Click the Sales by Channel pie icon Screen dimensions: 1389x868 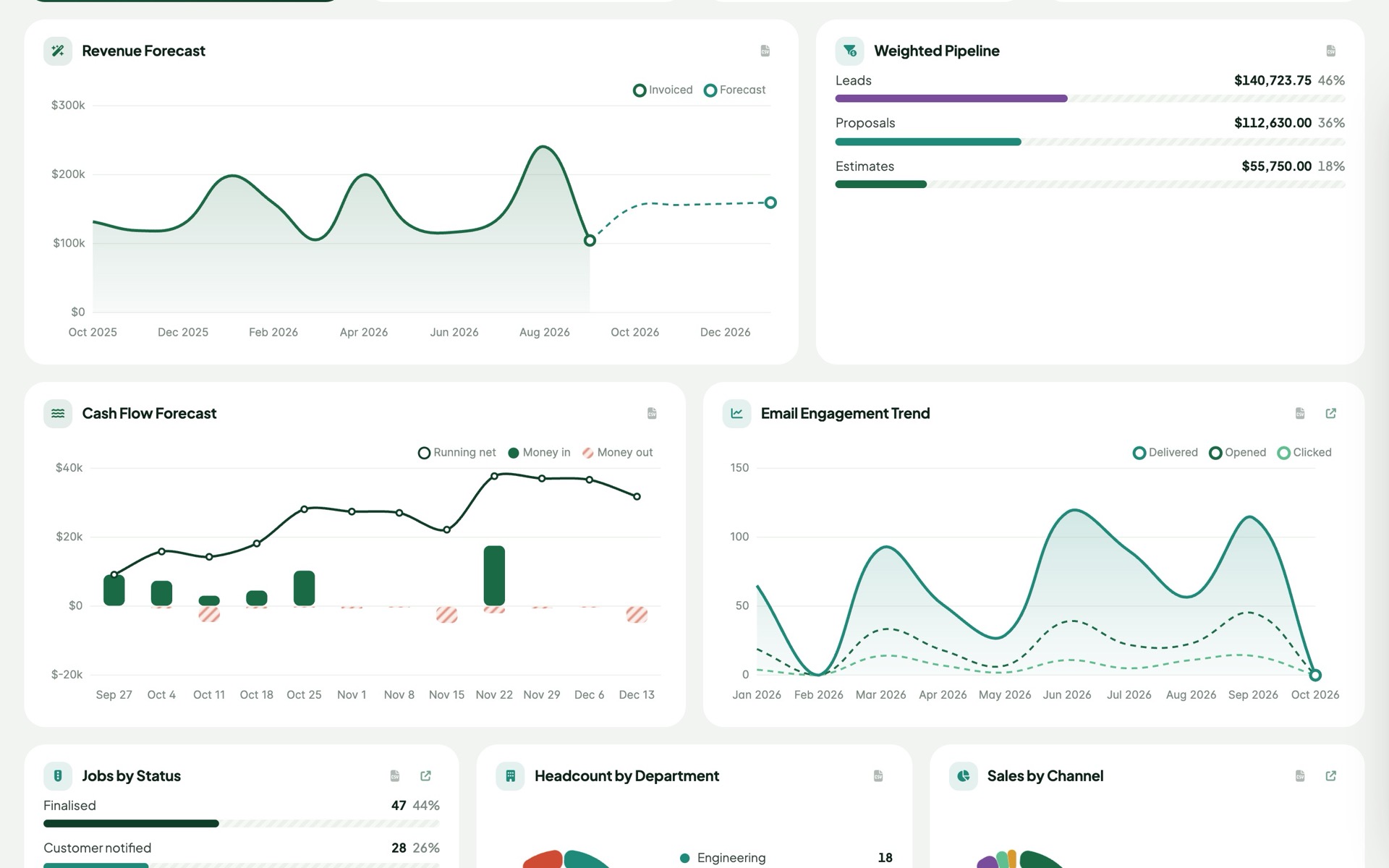click(x=963, y=775)
